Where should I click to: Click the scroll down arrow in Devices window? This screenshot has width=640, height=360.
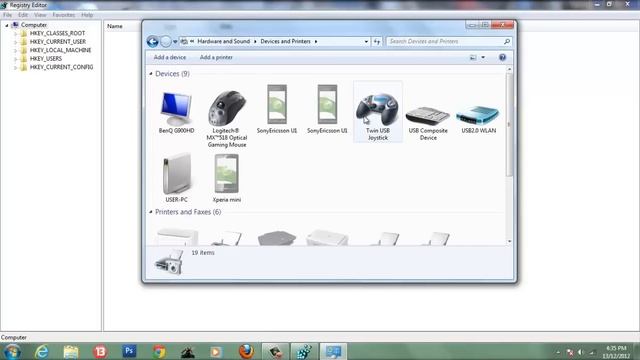coord(509,242)
